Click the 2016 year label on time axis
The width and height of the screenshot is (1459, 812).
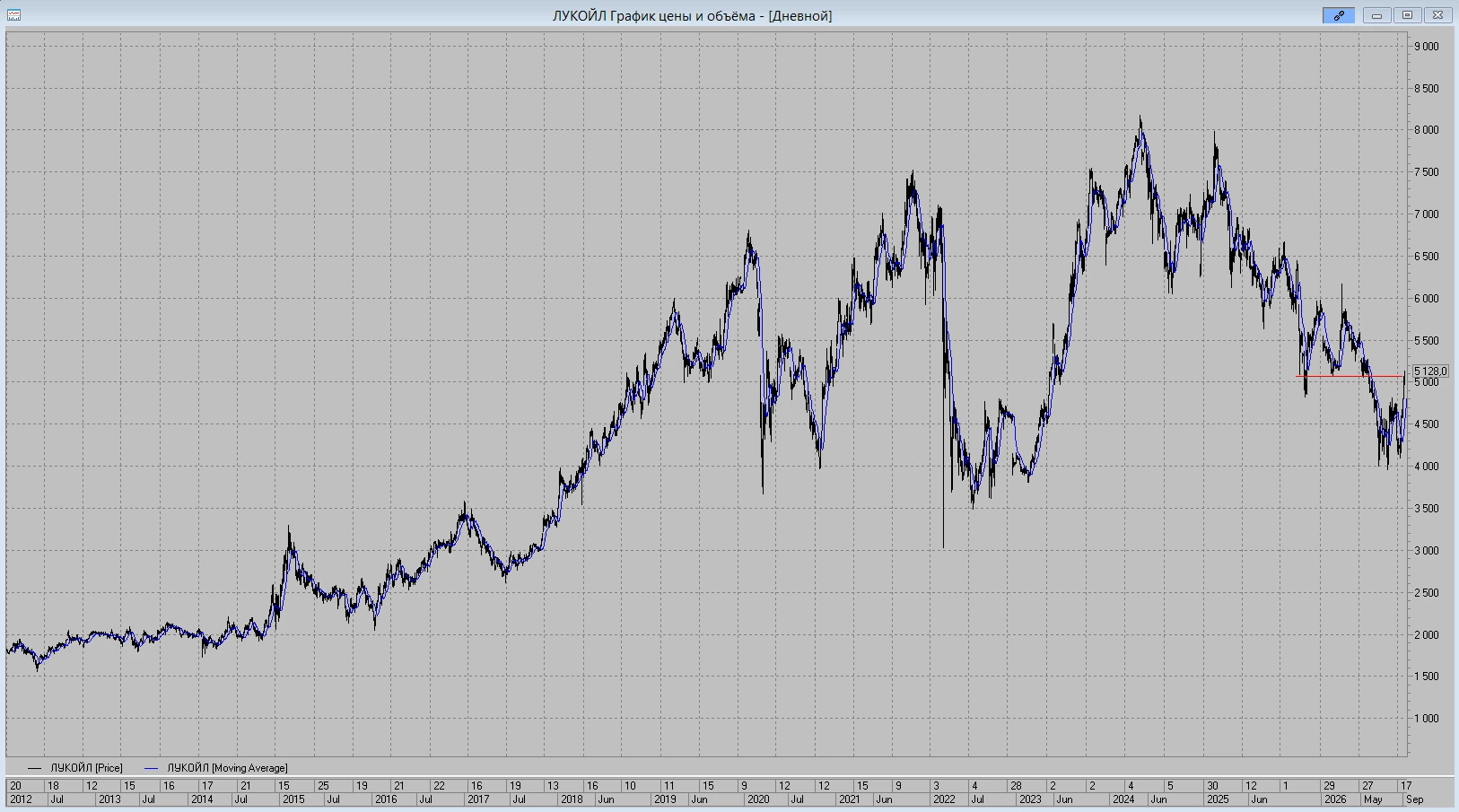386,799
